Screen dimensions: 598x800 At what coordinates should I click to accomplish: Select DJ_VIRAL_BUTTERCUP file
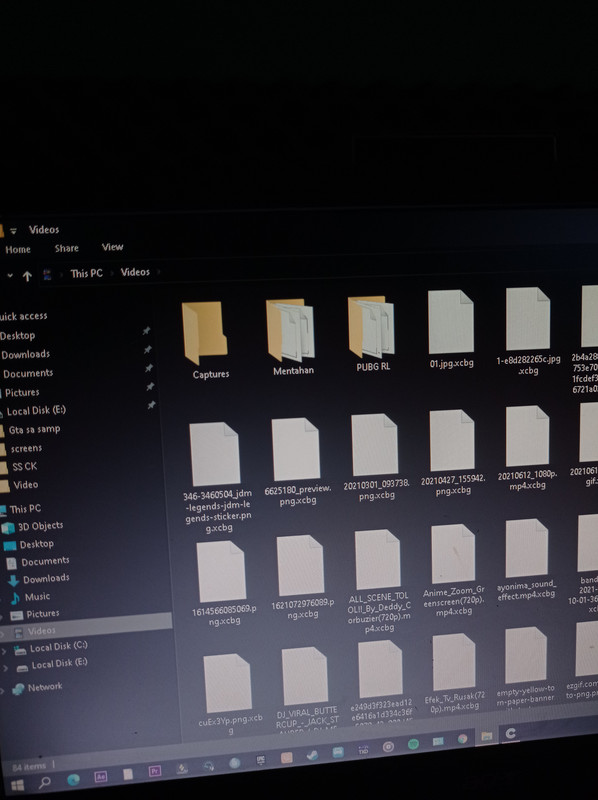click(x=306, y=688)
